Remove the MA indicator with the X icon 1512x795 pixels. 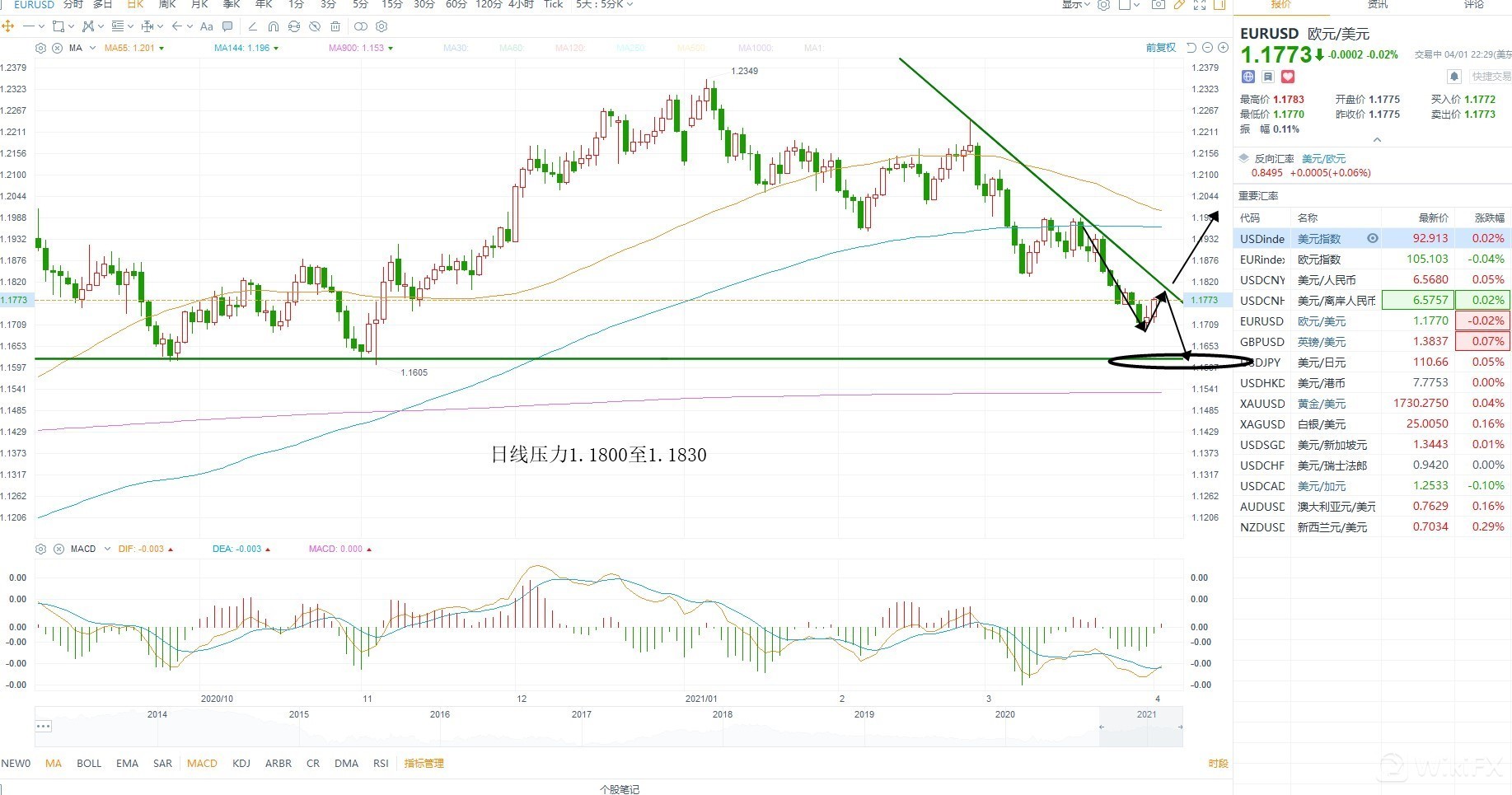(57, 48)
